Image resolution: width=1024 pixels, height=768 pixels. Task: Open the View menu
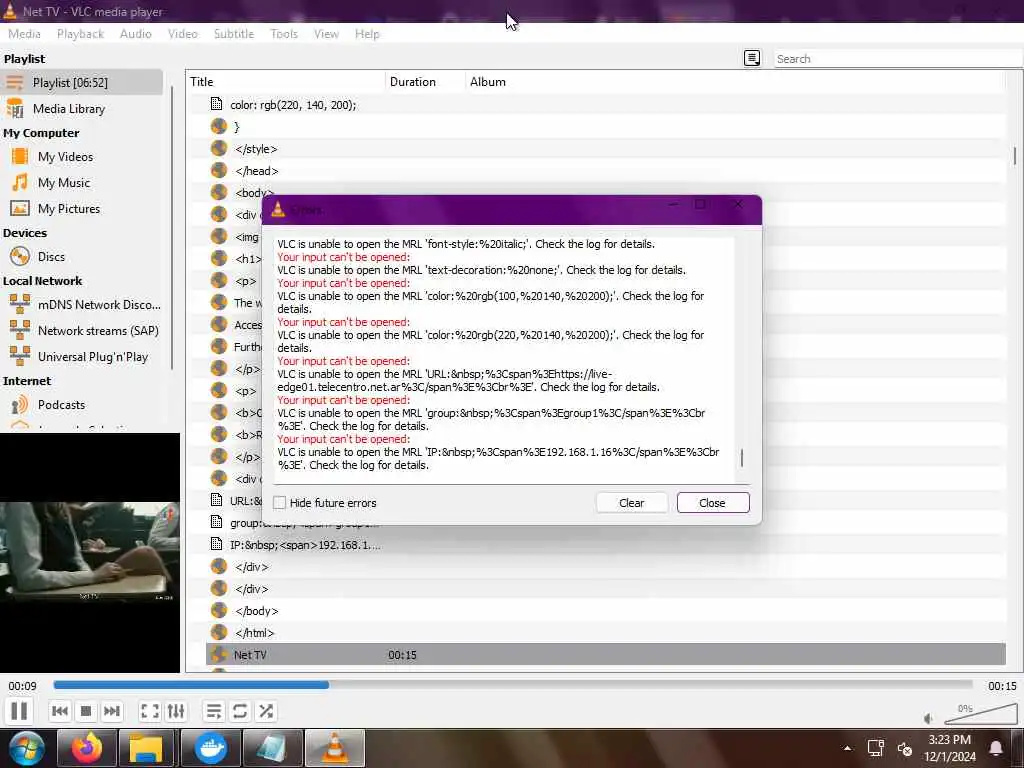tap(326, 34)
